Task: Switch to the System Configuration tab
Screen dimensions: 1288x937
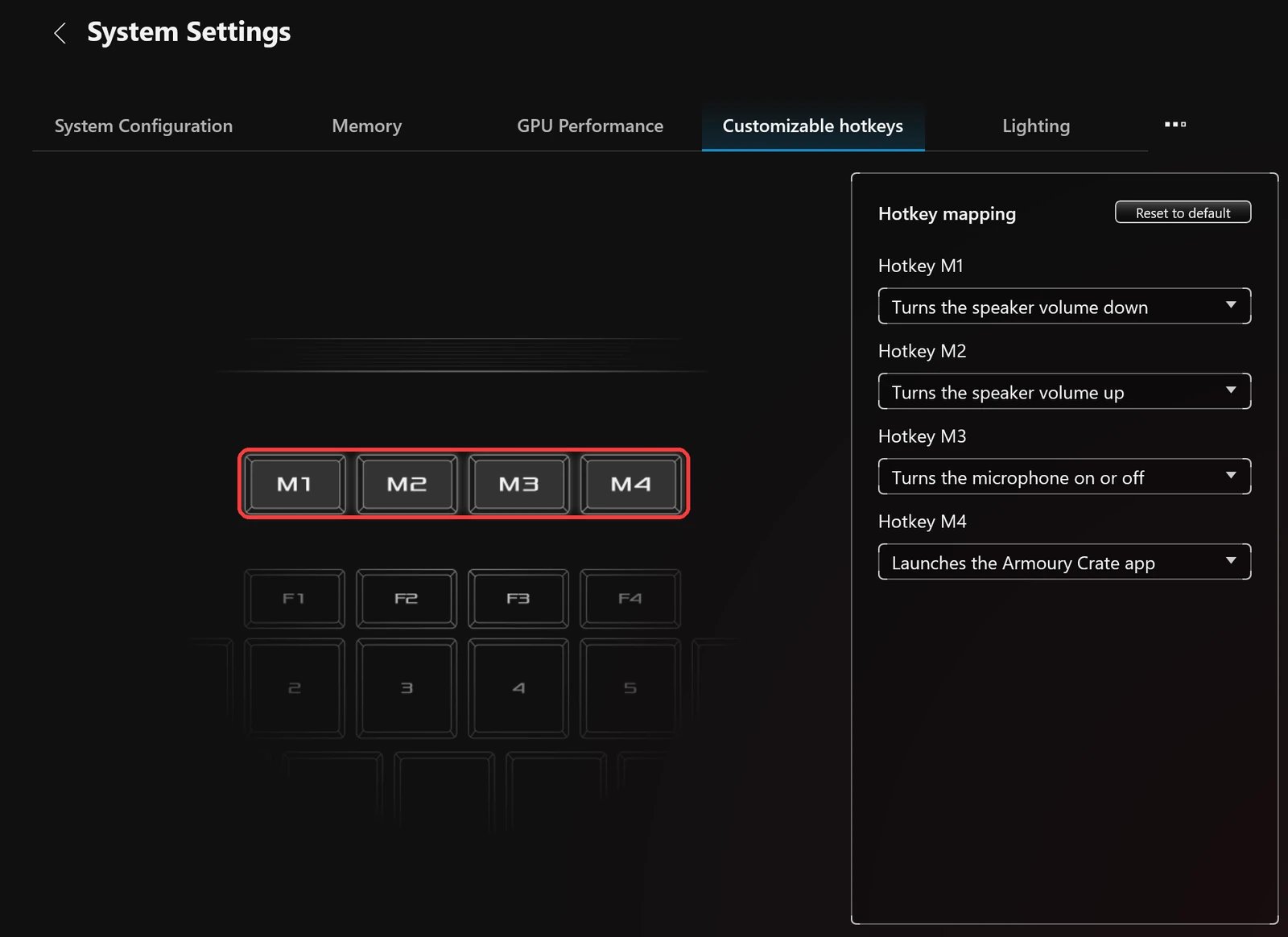Action: pos(143,126)
